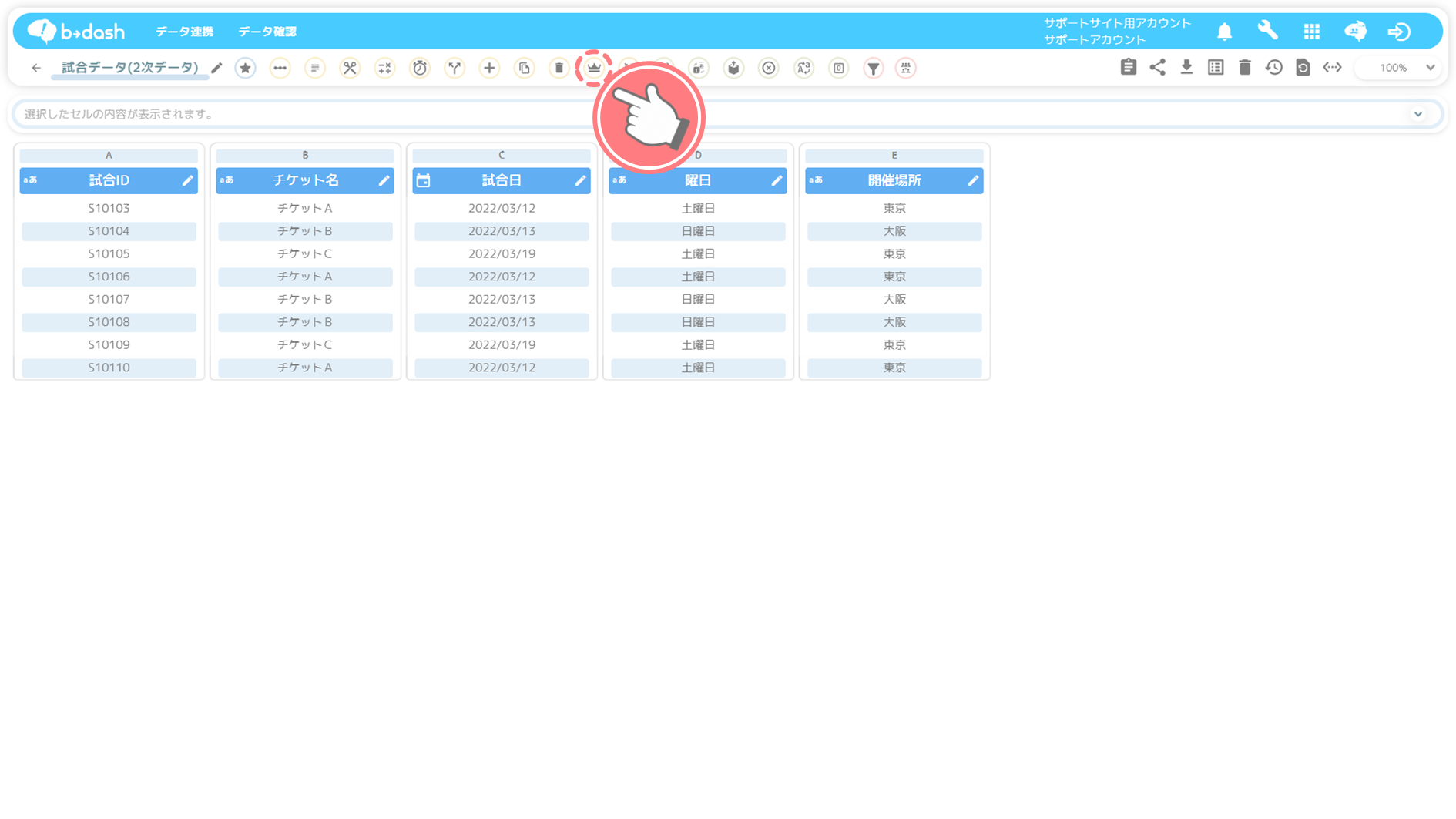Viewport: 1456px width, 819px height.
Task: Click the cell content display field
Action: pyautogui.click(x=728, y=114)
